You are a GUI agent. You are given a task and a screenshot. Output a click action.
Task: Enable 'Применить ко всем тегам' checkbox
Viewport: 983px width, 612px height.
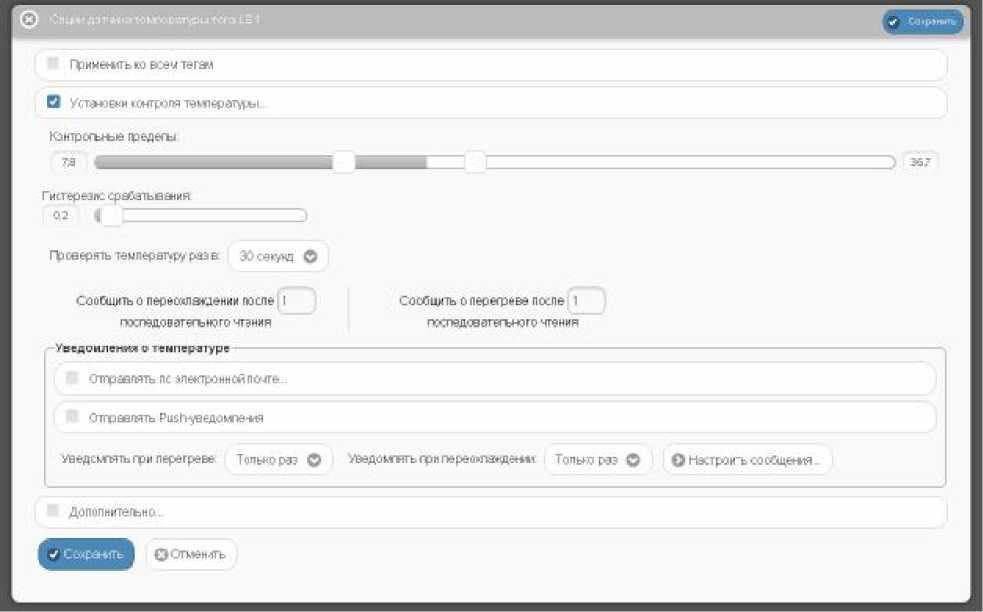[x=53, y=63]
